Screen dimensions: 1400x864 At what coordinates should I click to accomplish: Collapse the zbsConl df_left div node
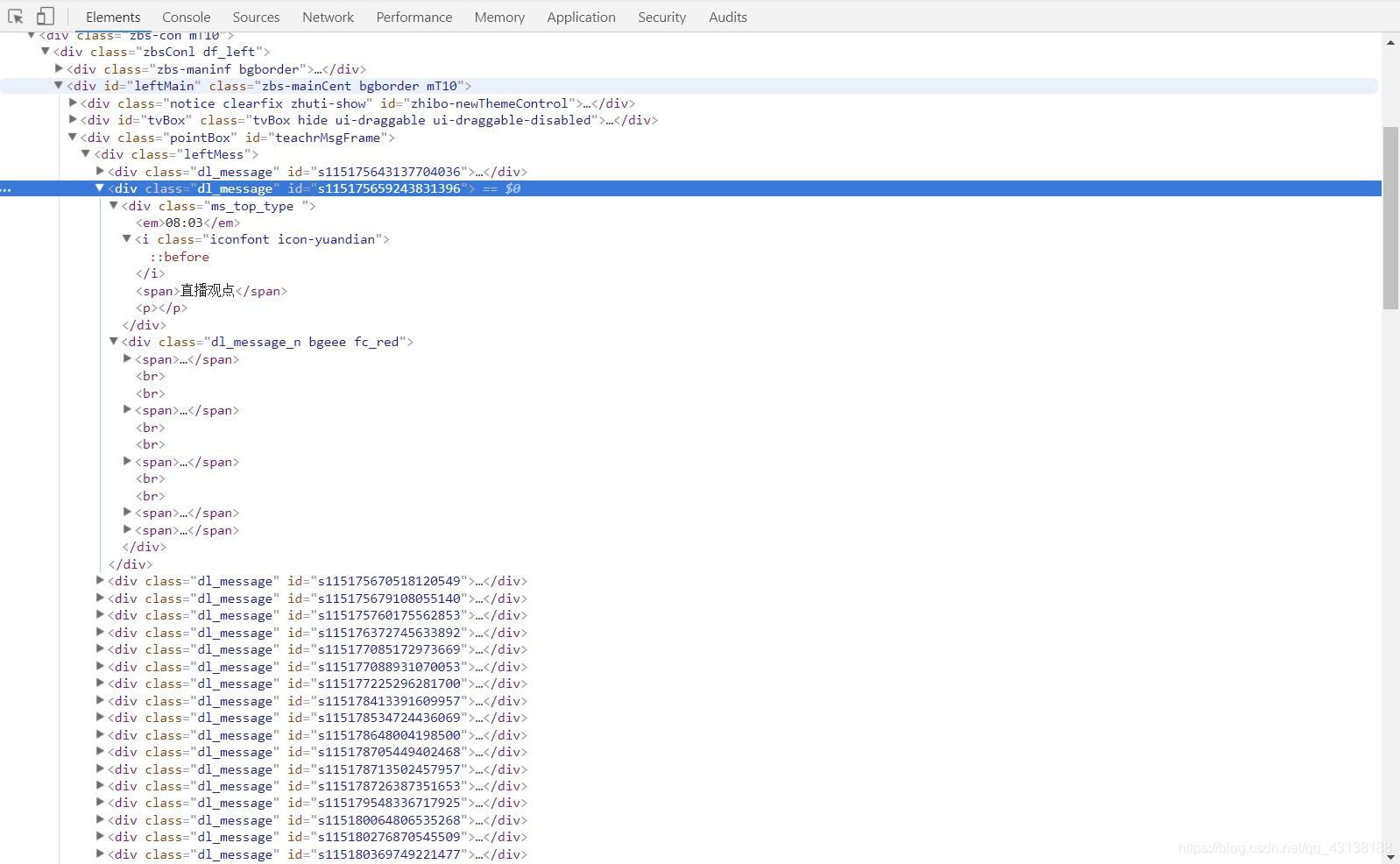[45, 52]
